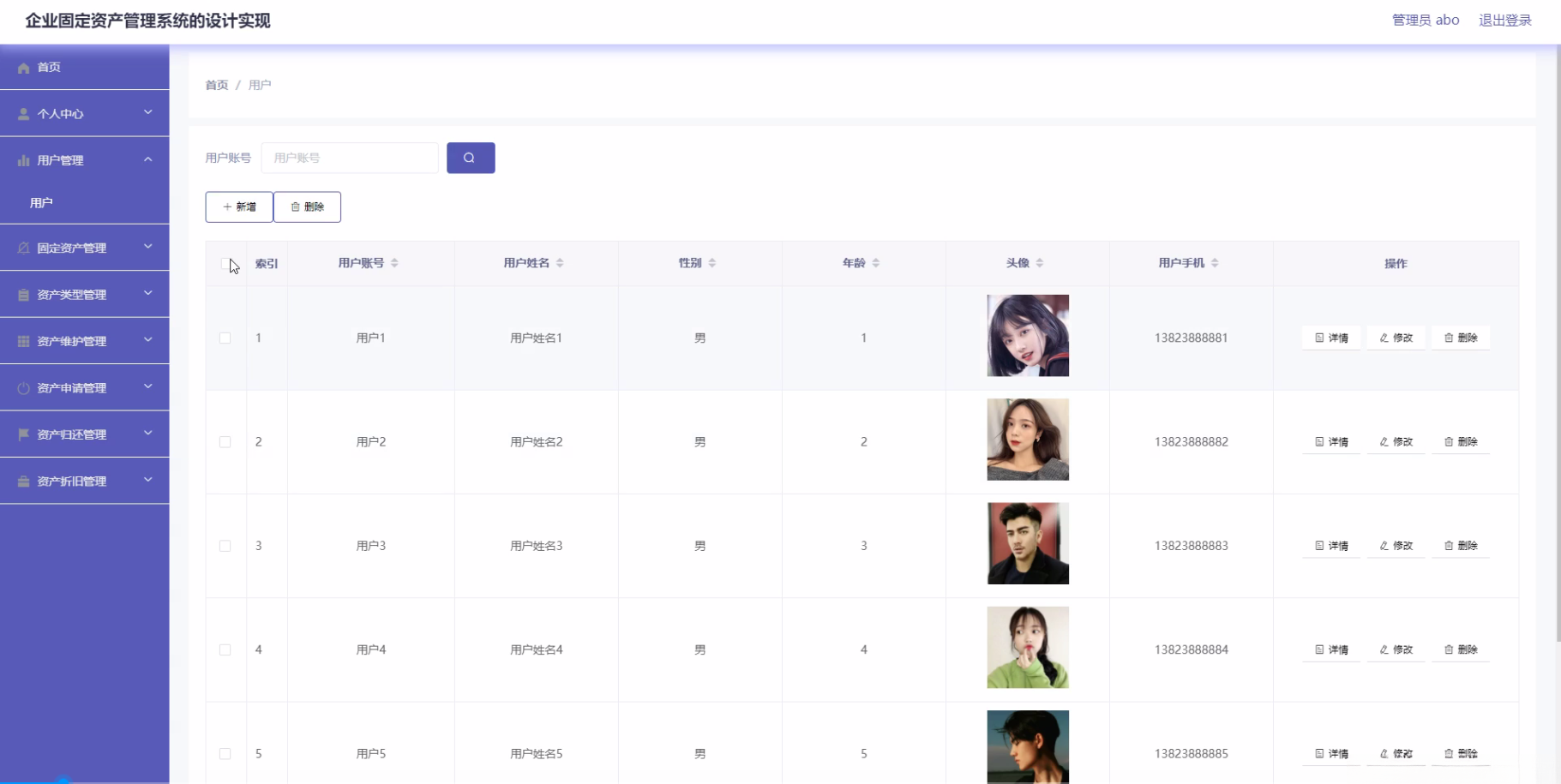Click the 用户账号 search input field
The image size is (1561, 784).
[x=349, y=158]
